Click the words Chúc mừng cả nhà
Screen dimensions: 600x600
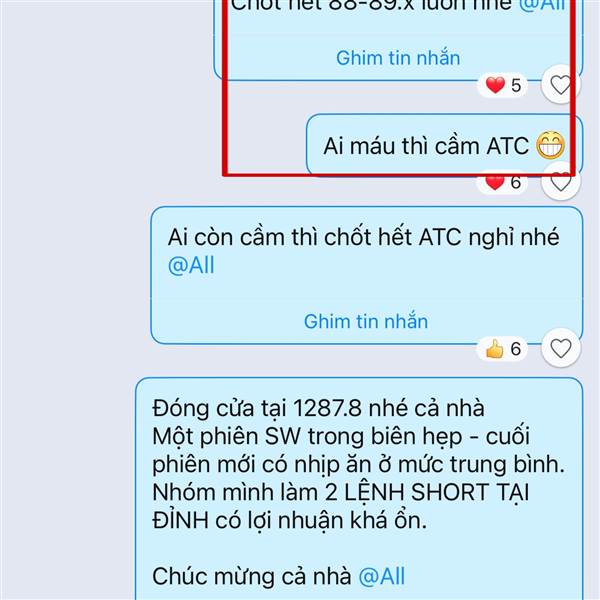[x=252, y=576]
